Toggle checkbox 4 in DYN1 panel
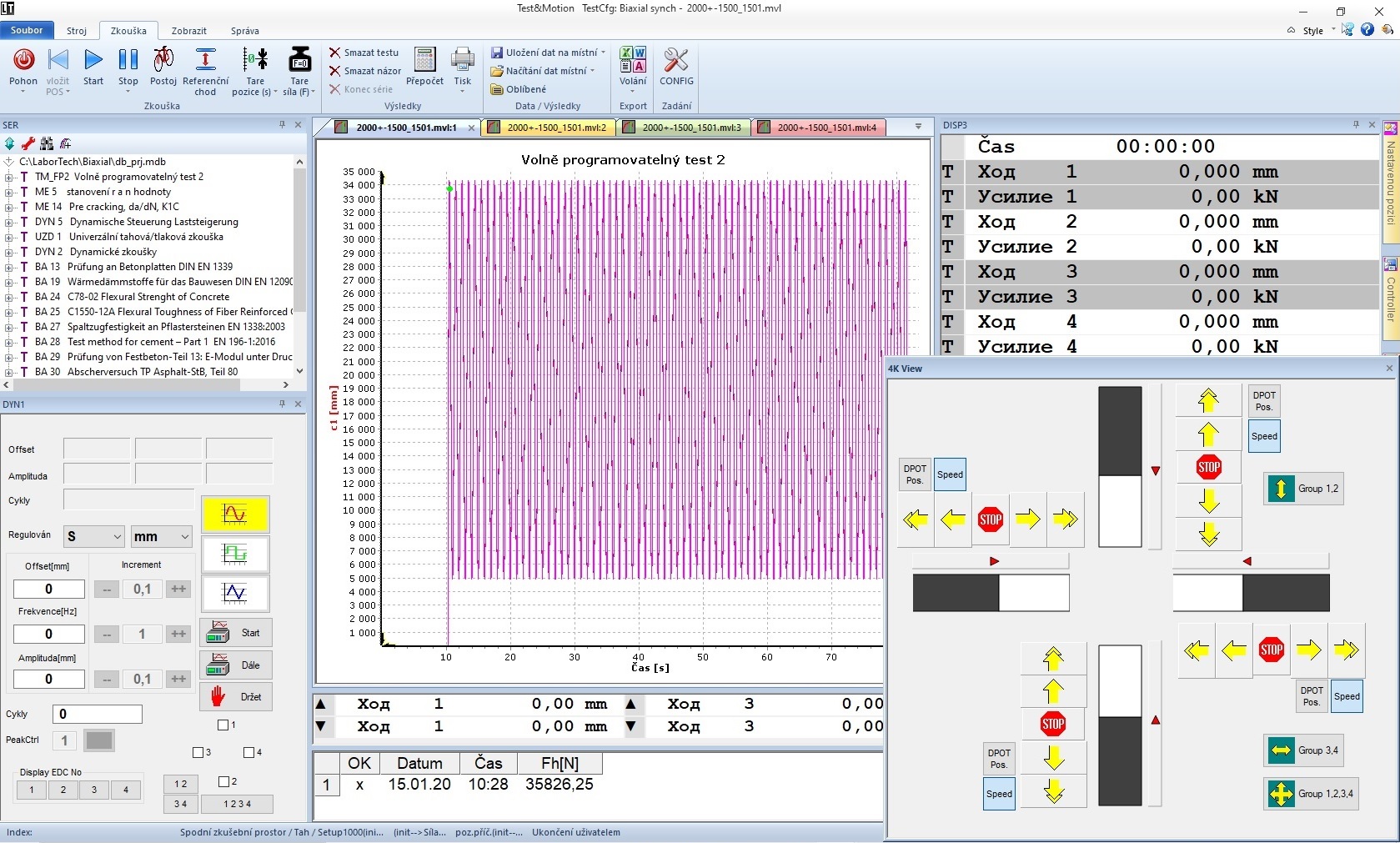 coord(248,753)
